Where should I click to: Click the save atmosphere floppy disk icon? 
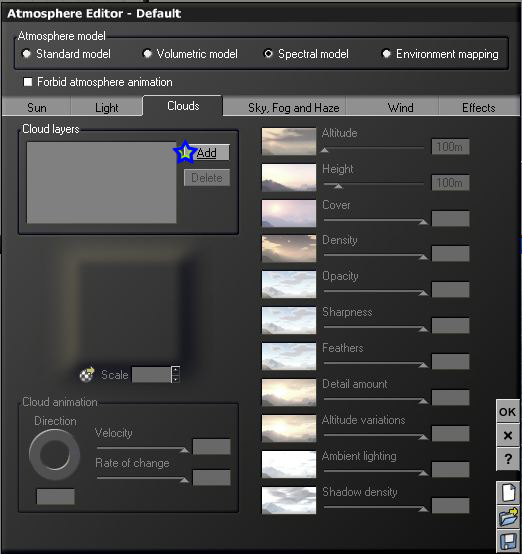pyautogui.click(x=508, y=541)
